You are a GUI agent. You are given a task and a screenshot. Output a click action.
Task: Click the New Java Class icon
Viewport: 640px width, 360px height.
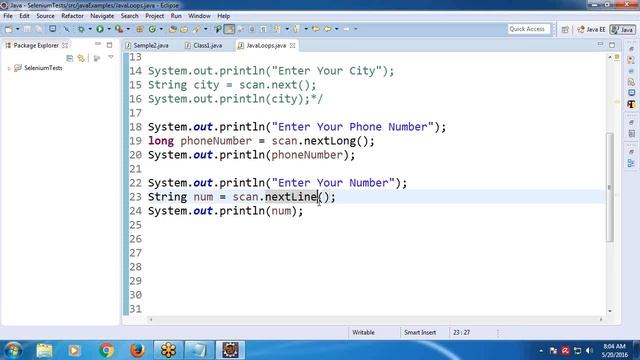click(x=152, y=29)
